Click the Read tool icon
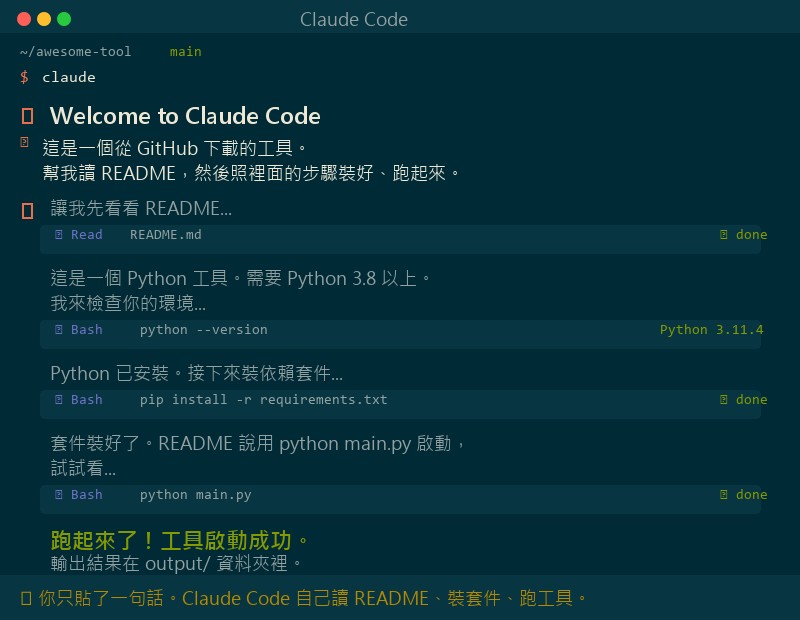 coord(59,234)
